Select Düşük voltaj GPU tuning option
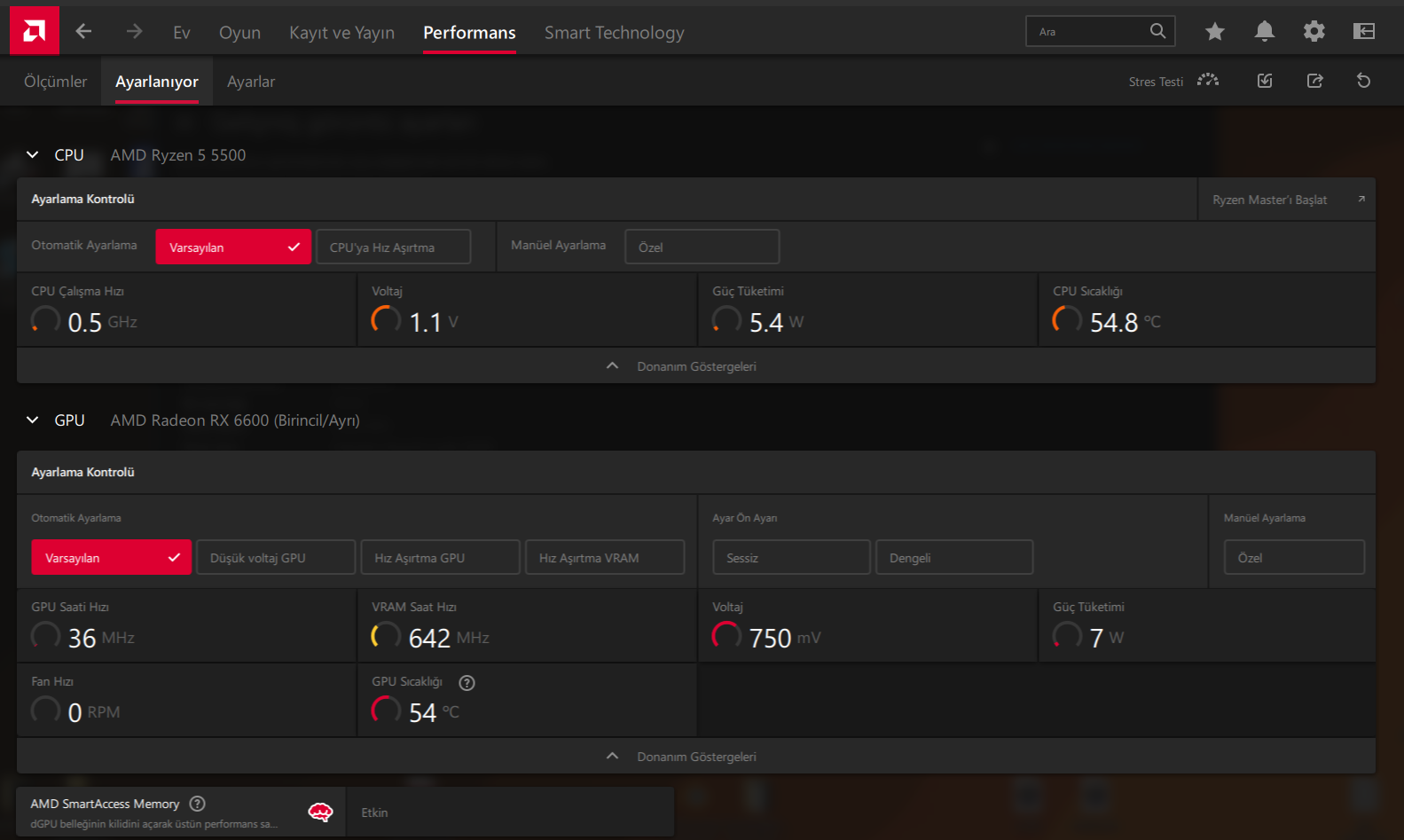 point(276,557)
